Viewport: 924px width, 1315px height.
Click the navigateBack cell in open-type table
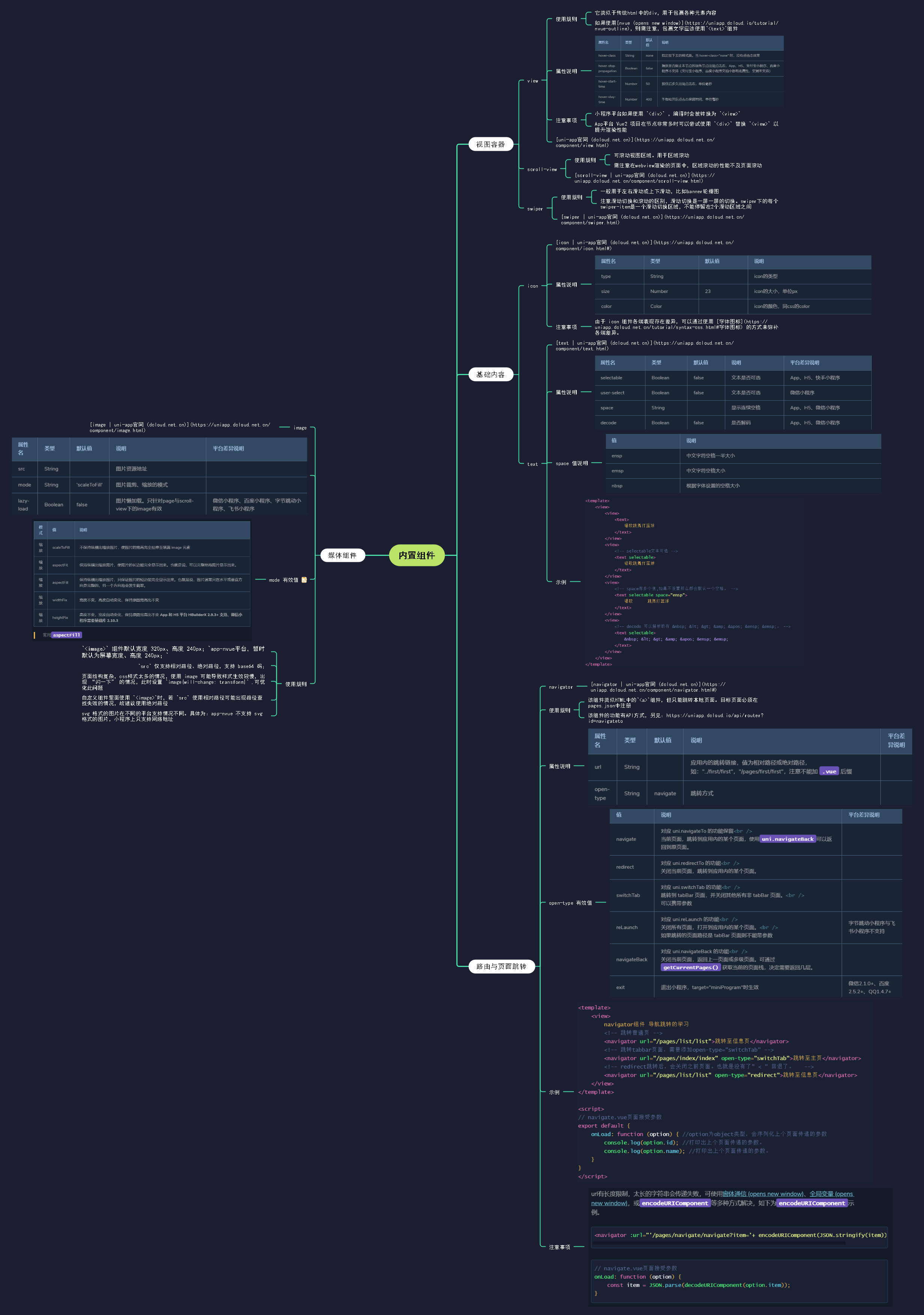click(x=631, y=959)
